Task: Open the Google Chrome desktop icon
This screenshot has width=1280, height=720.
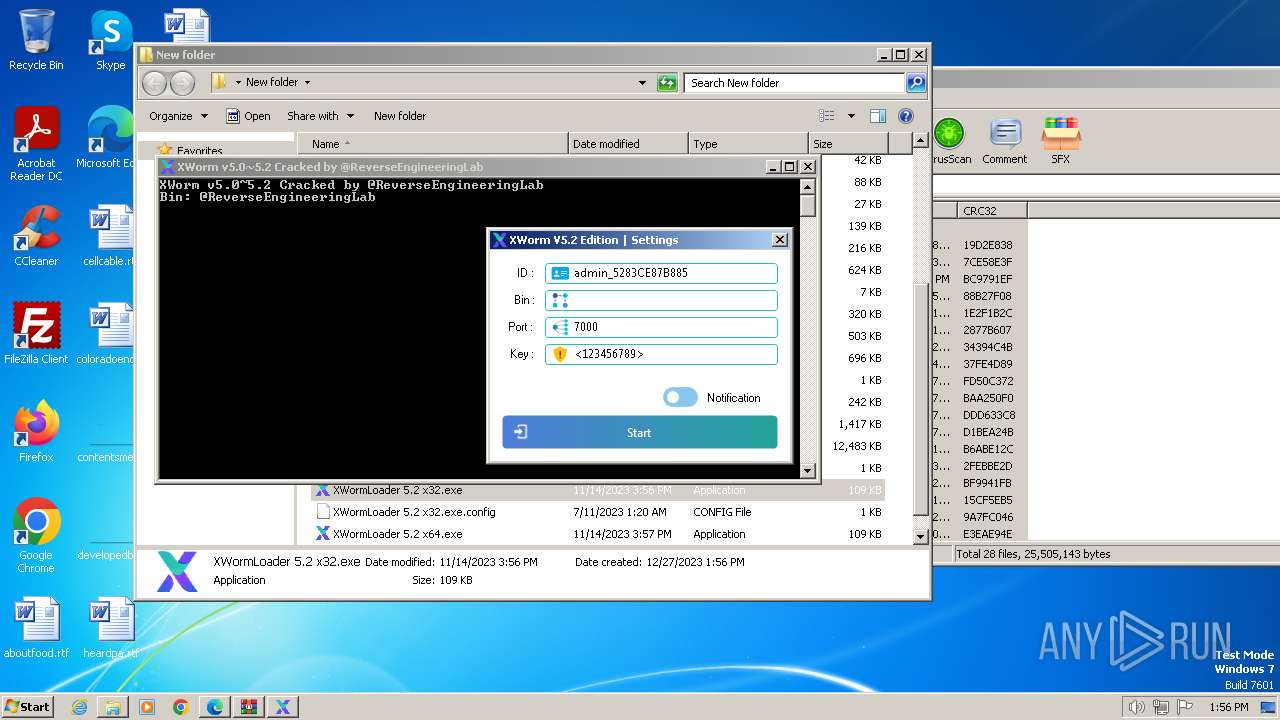Action: 36,535
